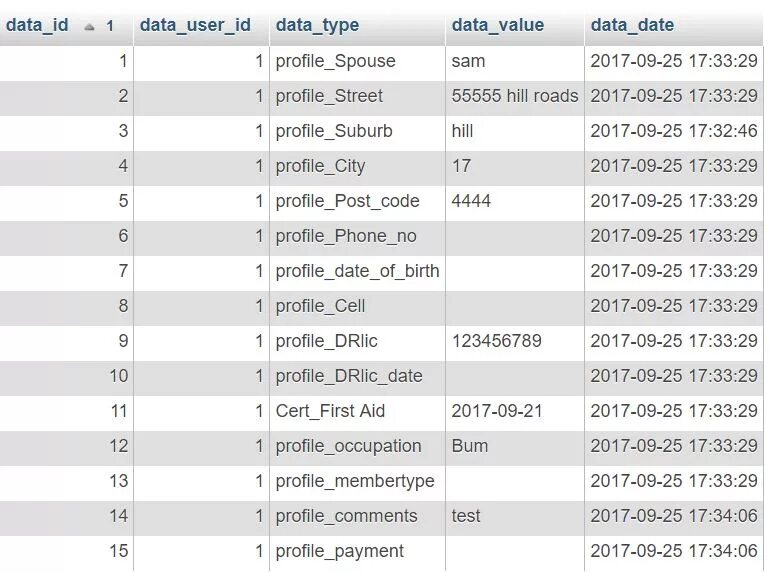The width and height of the screenshot is (782, 573).
Task: Sort table by data_date column header
Action: tap(632, 25)
